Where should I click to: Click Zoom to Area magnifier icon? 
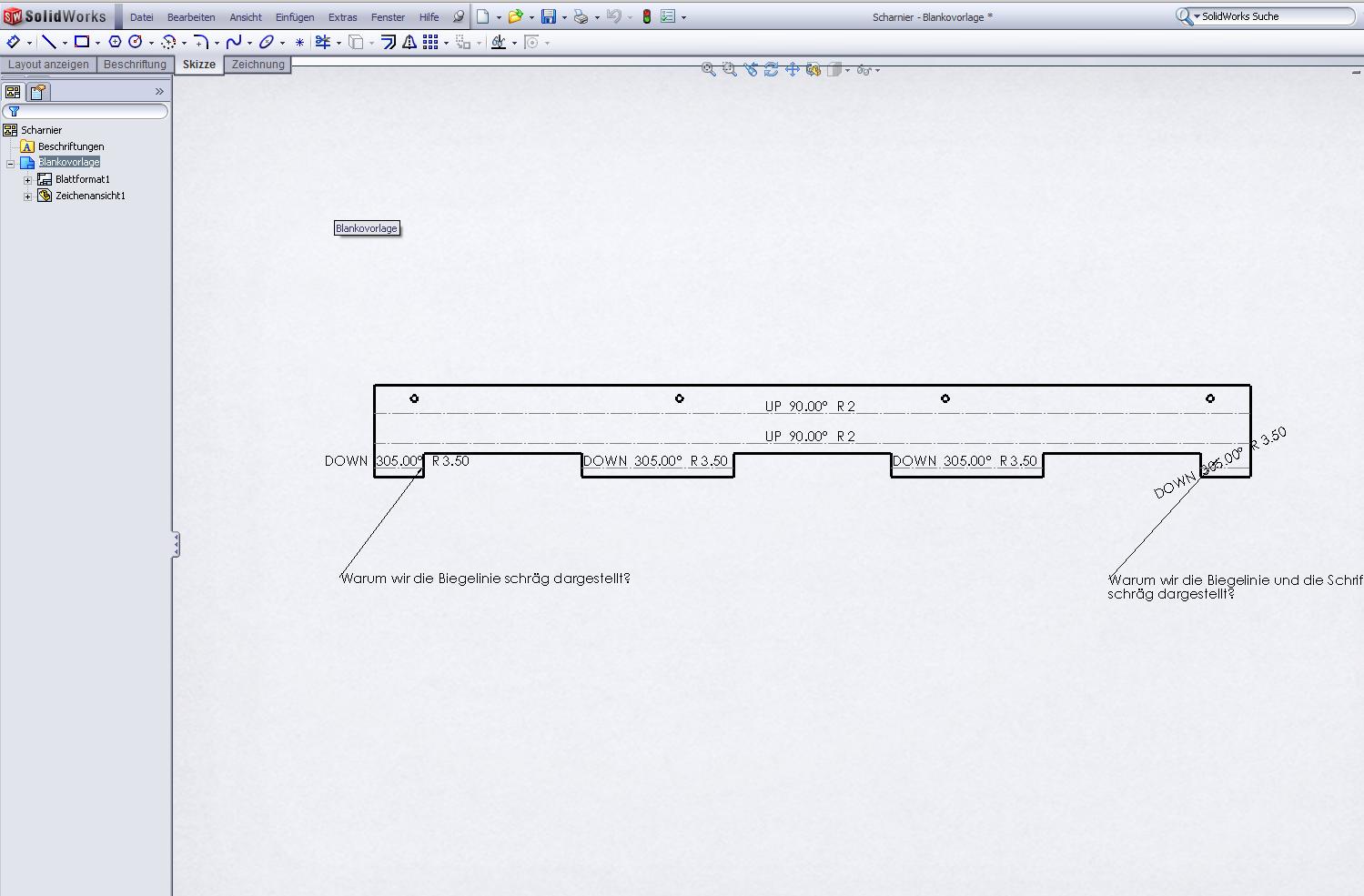coord(729,69)
